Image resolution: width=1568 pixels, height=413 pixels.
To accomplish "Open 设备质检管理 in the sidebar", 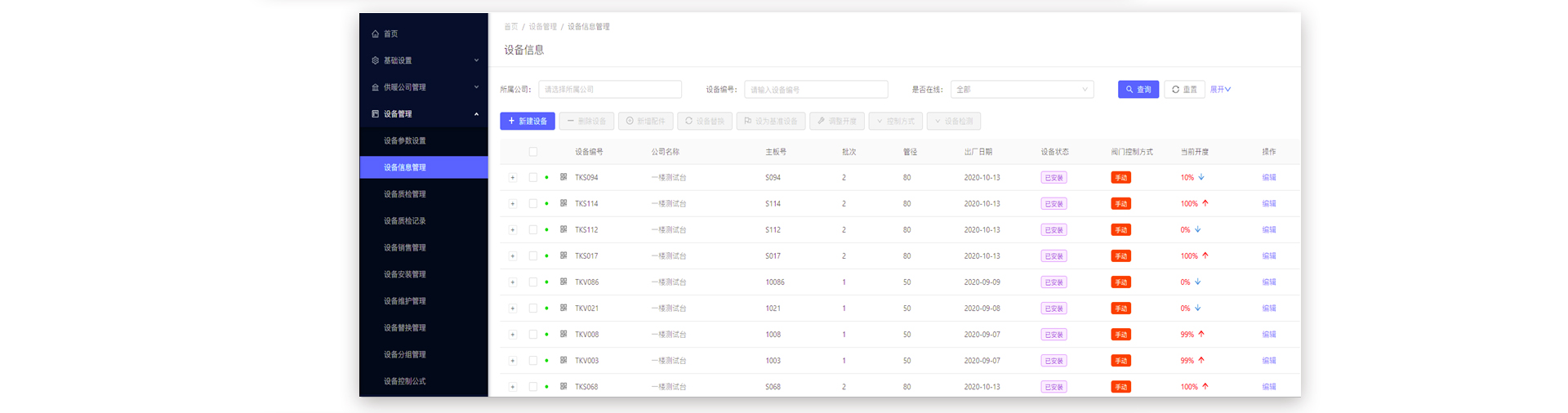I will 405,194.
